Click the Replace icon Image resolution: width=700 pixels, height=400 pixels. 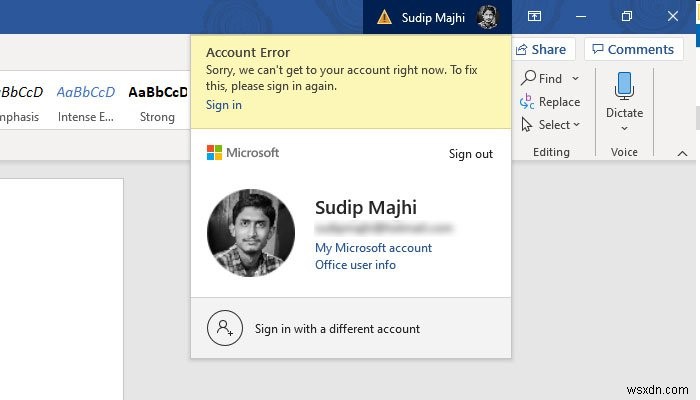[528, 101]
